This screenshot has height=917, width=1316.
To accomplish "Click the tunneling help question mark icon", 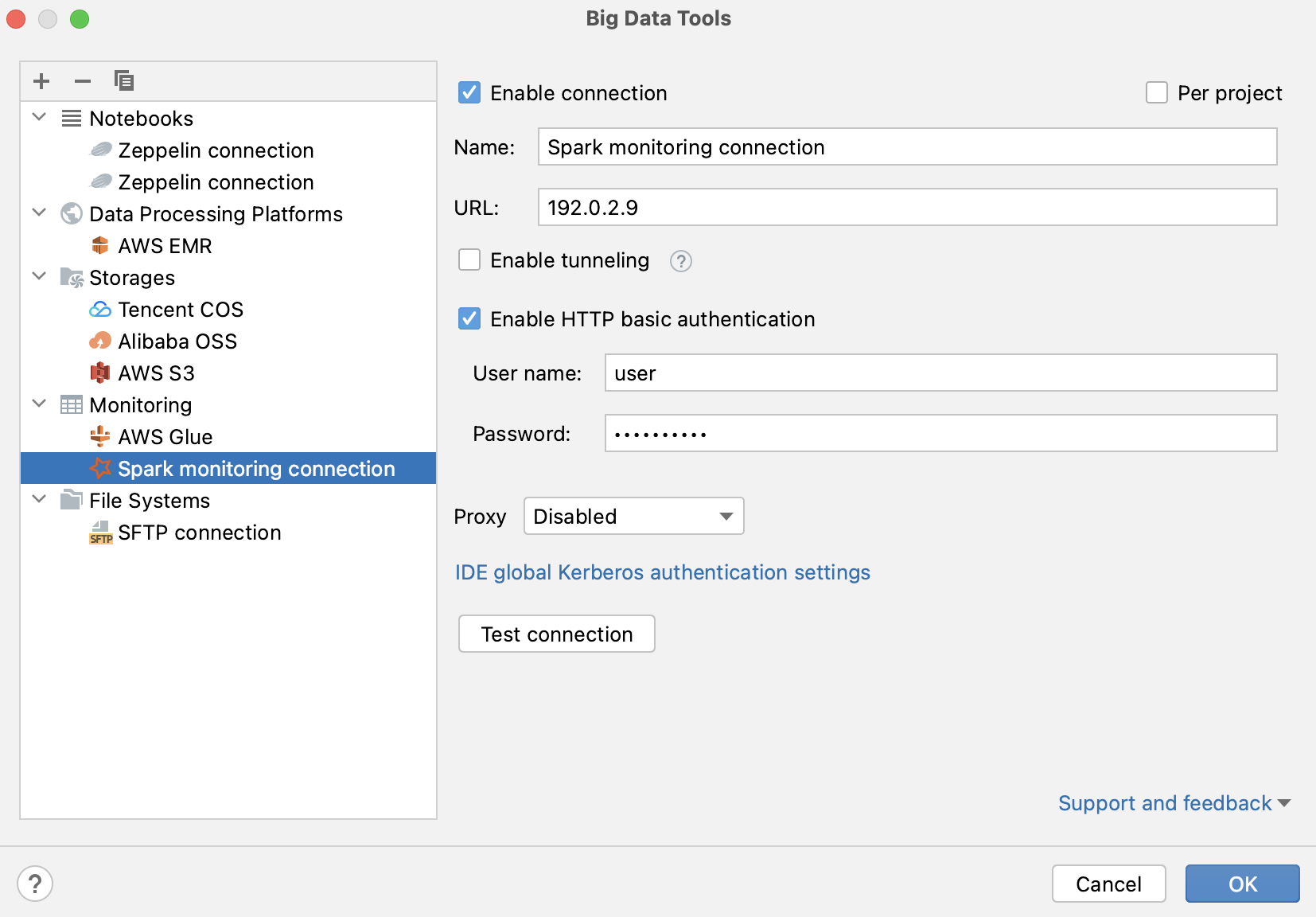I will pos(681,261).
